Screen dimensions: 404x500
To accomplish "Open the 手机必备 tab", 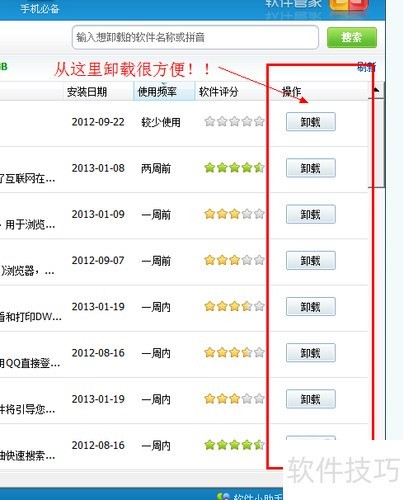I will coord(40,8).
